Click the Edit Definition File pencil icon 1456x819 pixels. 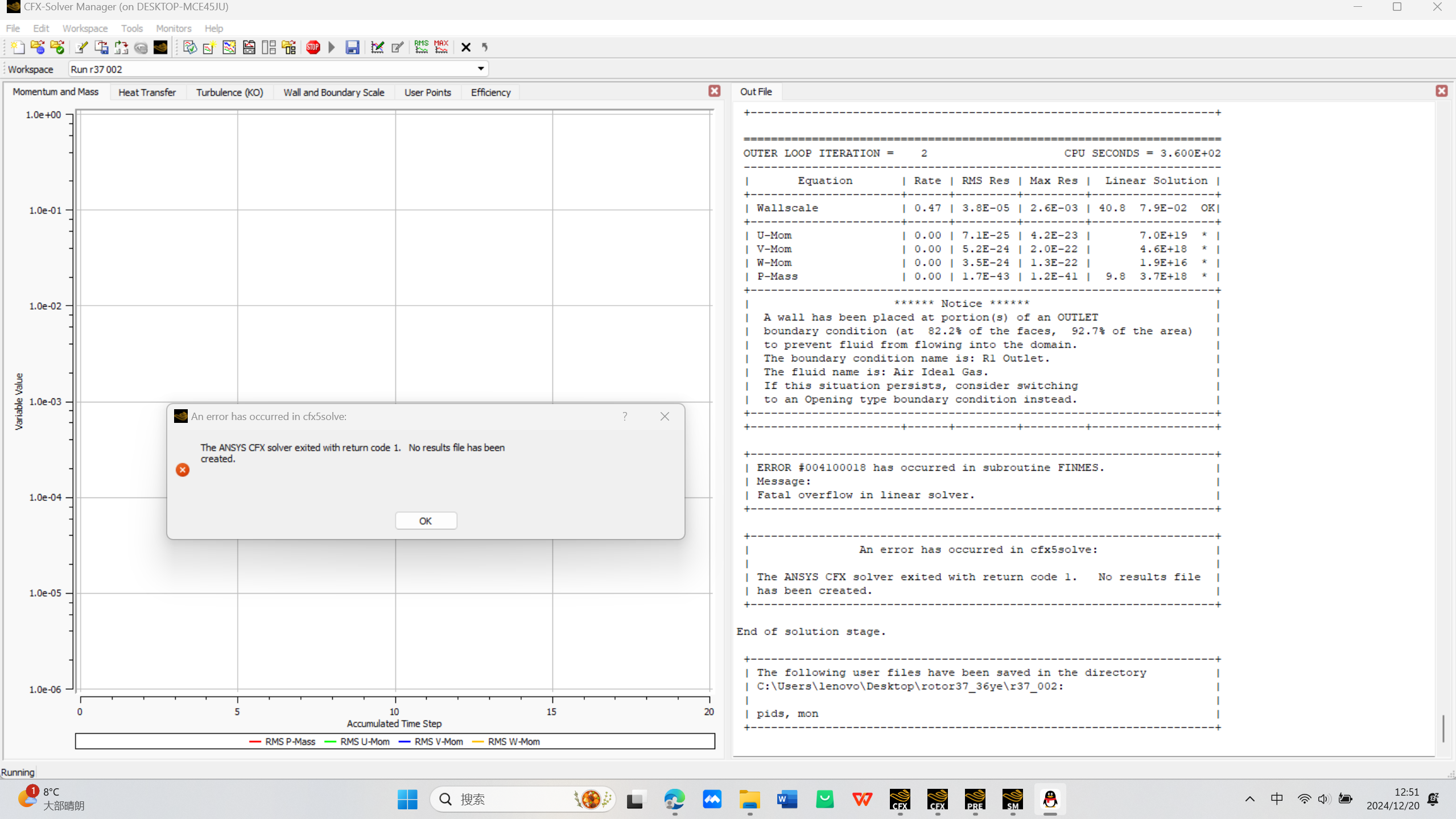[81, 47]
